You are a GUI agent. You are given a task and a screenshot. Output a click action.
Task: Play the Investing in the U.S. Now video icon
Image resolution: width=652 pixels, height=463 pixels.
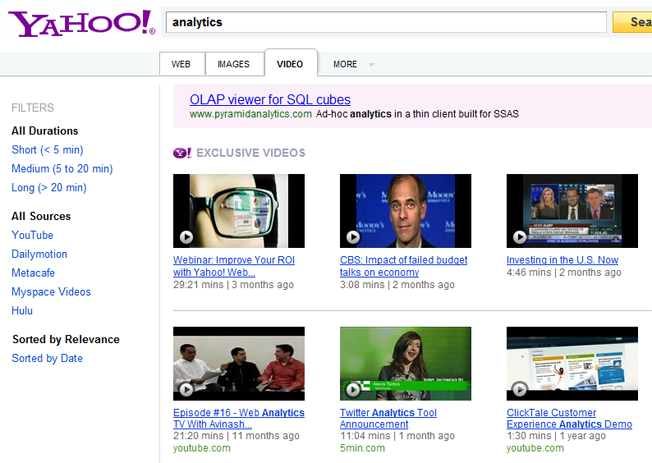click(519, 237)
